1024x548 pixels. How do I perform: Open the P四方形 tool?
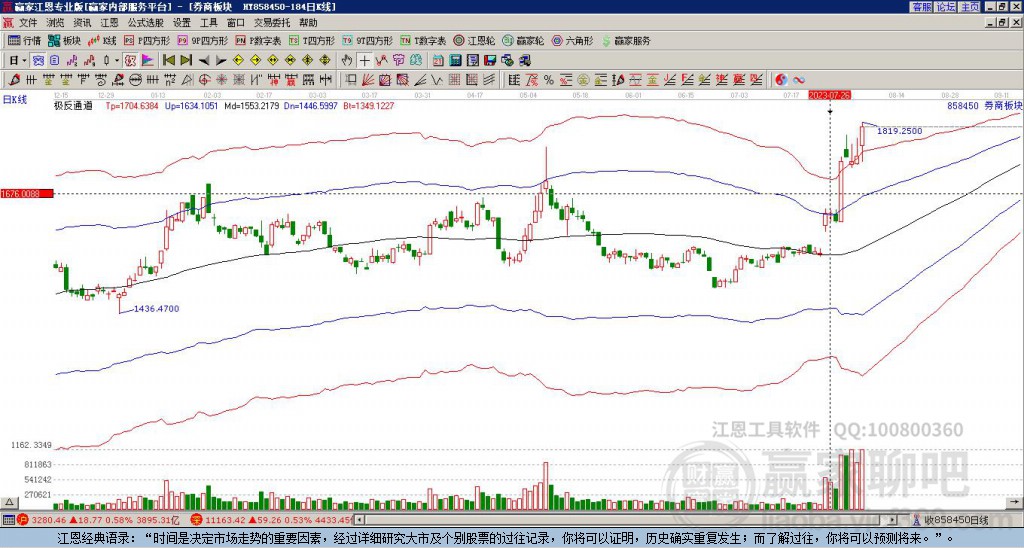(x=147, y=40)
